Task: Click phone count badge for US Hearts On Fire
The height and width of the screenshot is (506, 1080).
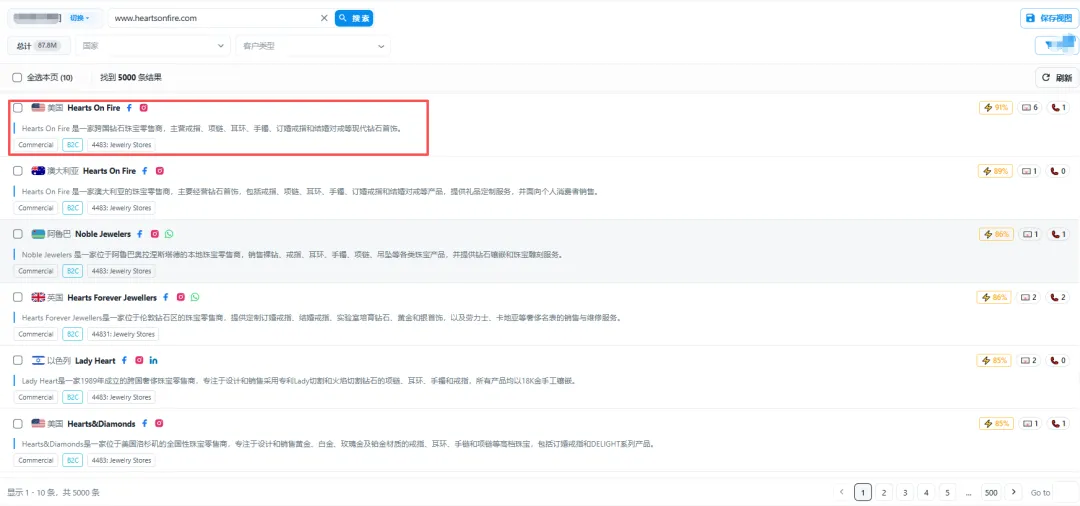Action: (x=1059, y=107)
